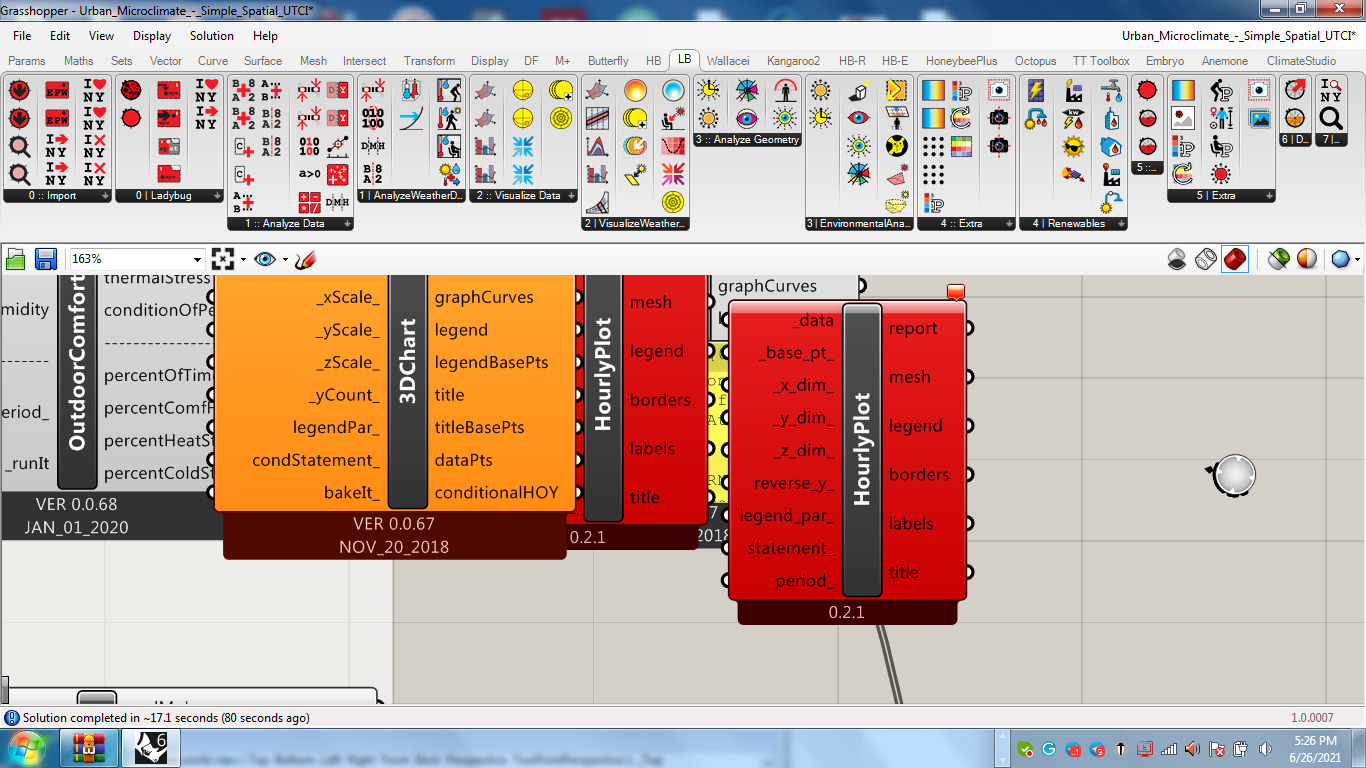
Task: Toggle the wireframe preview mode icon
Action: [1207, 259]
